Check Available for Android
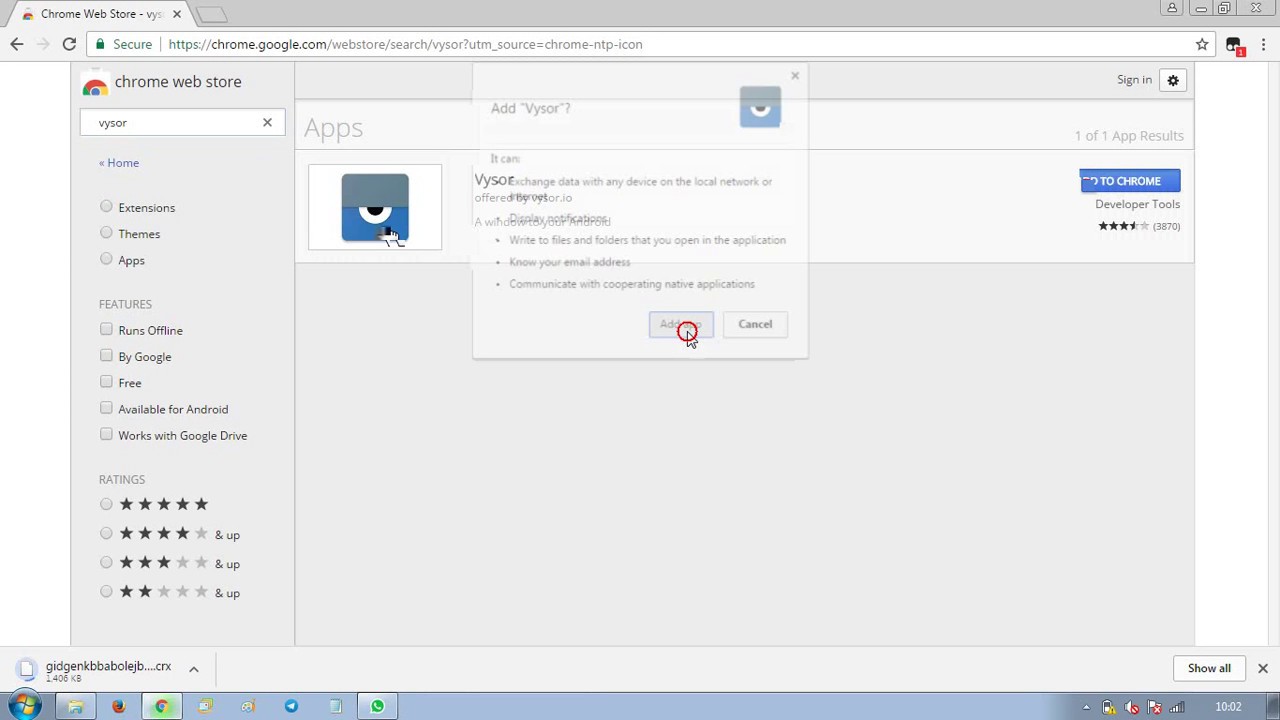The height and width of the screenshot is (720, 1280). click(106, 408)
